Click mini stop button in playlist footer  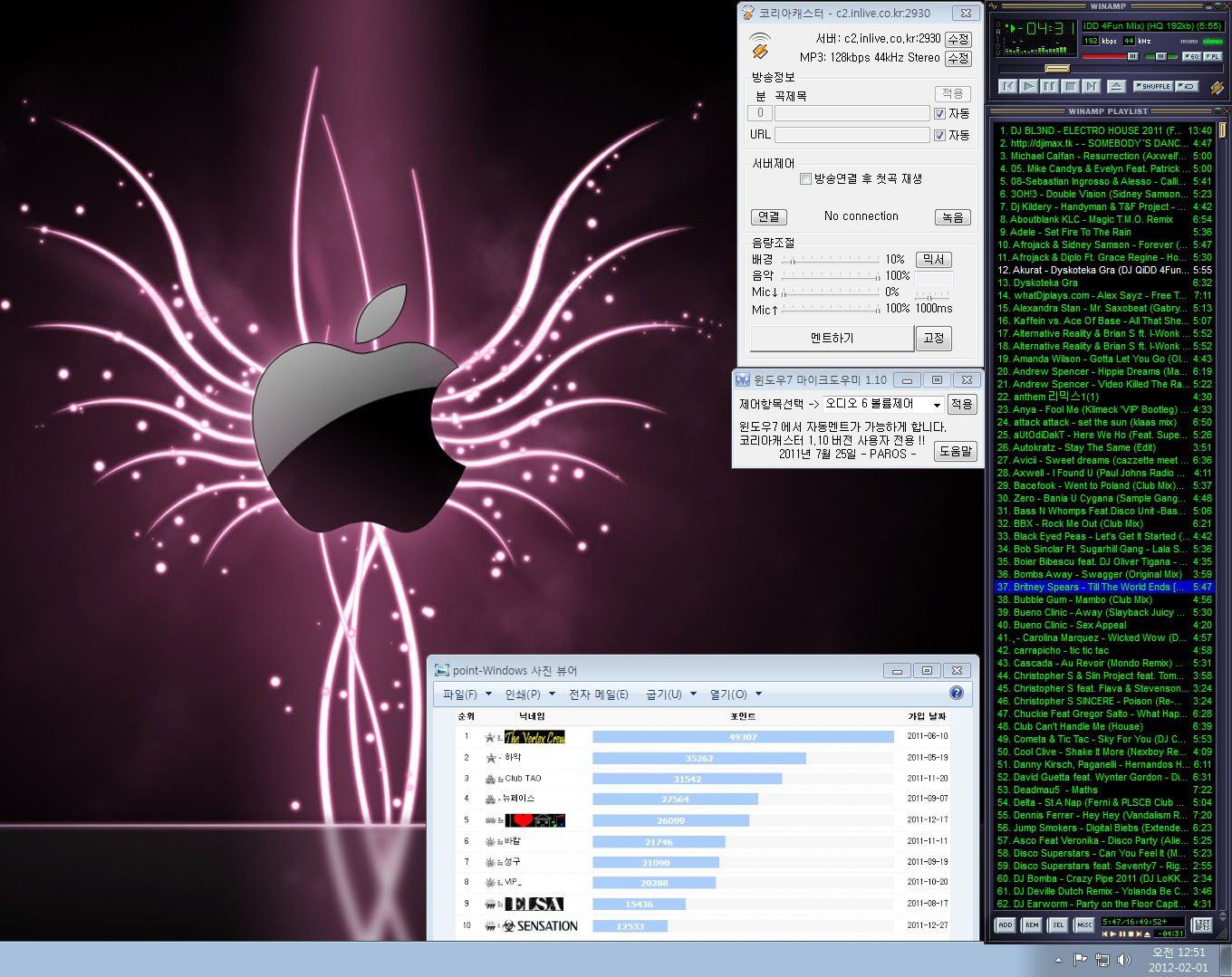pos(1131,934)
